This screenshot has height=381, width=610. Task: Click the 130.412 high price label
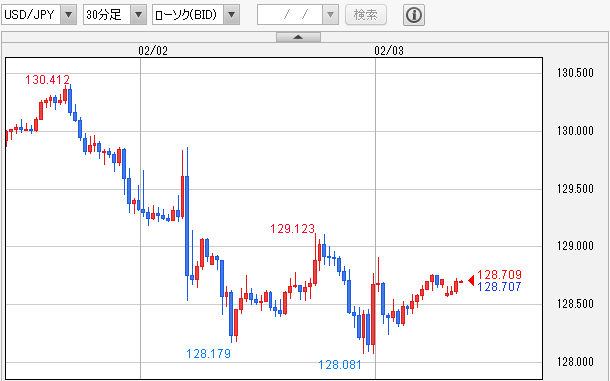click(47, 80)
